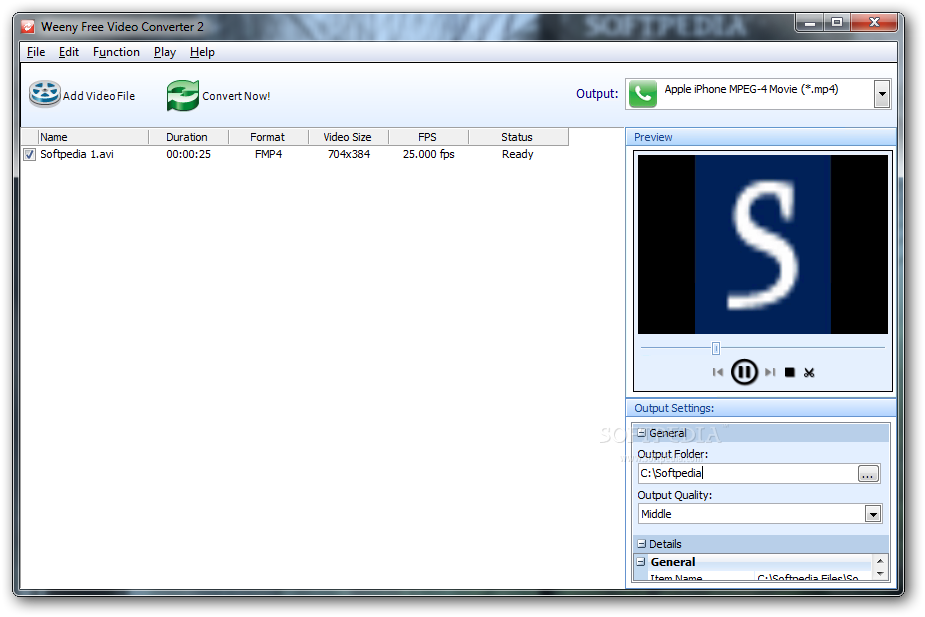Sort by the Name column header
Viewport: 925px width, 617px height.
click(93, 137)
